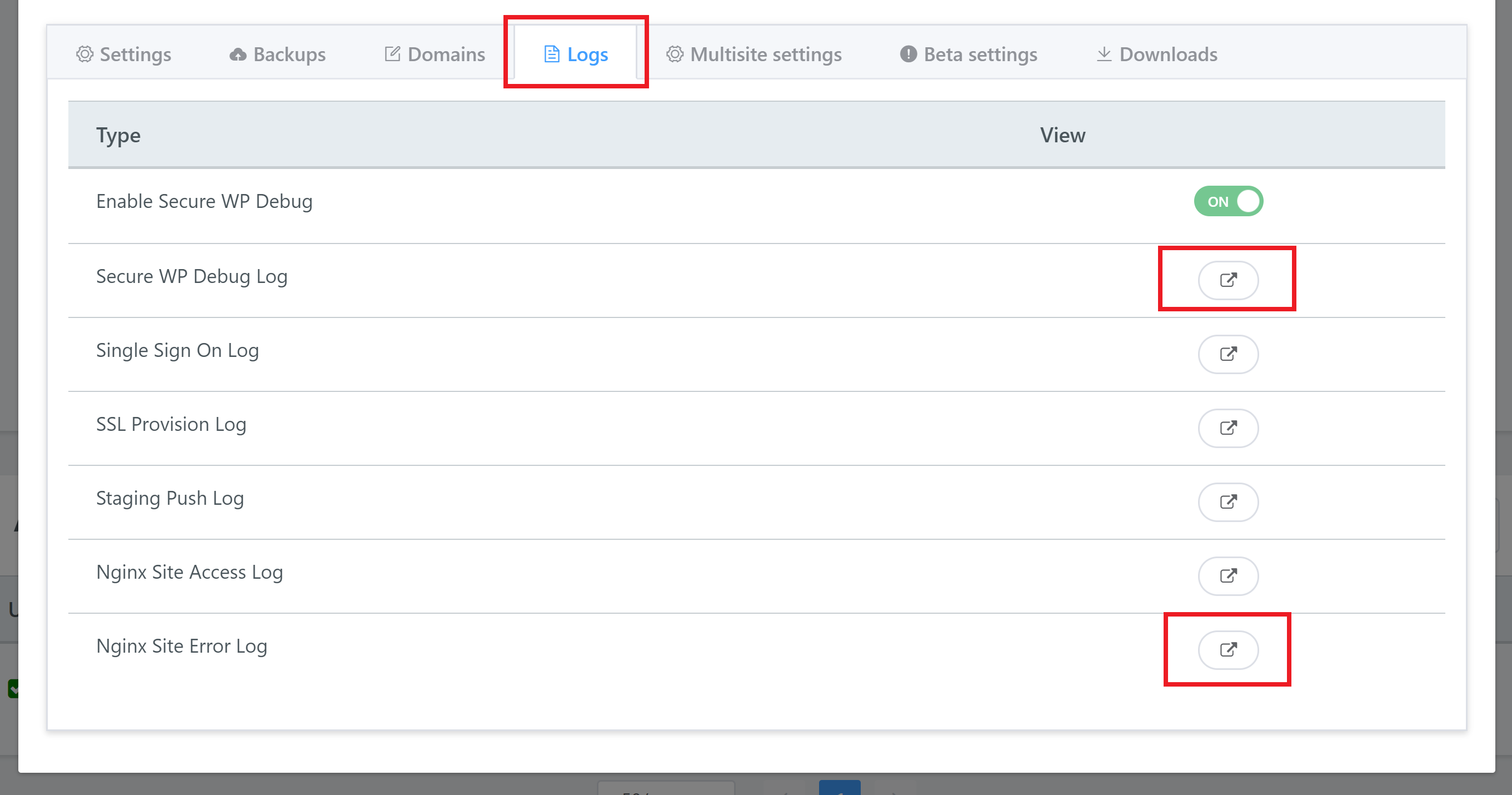Open the SSL Provision Log viewer

pos(1228,428)
